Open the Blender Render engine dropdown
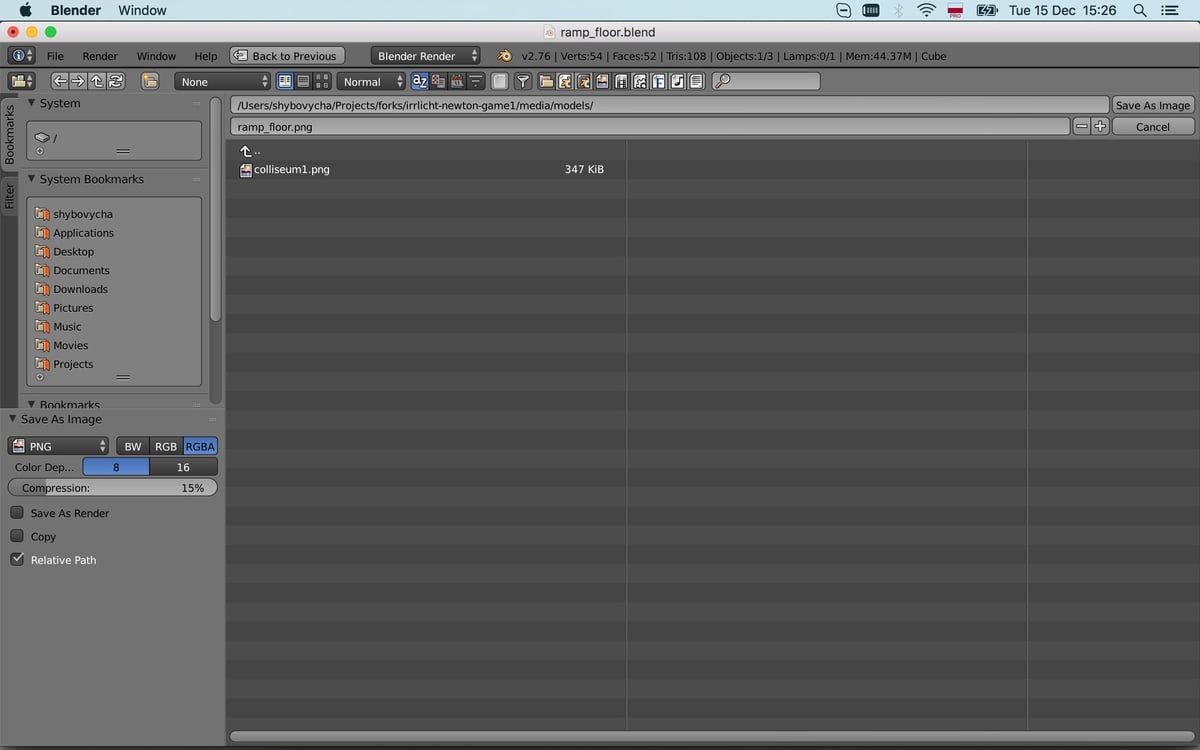 click(425, 56)
